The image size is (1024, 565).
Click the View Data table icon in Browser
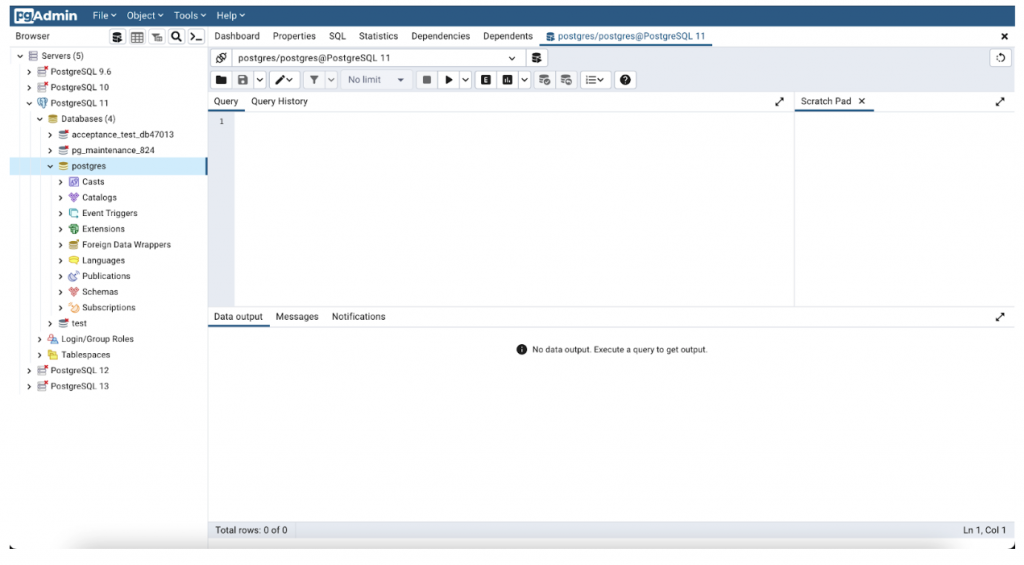coord(137,37)
